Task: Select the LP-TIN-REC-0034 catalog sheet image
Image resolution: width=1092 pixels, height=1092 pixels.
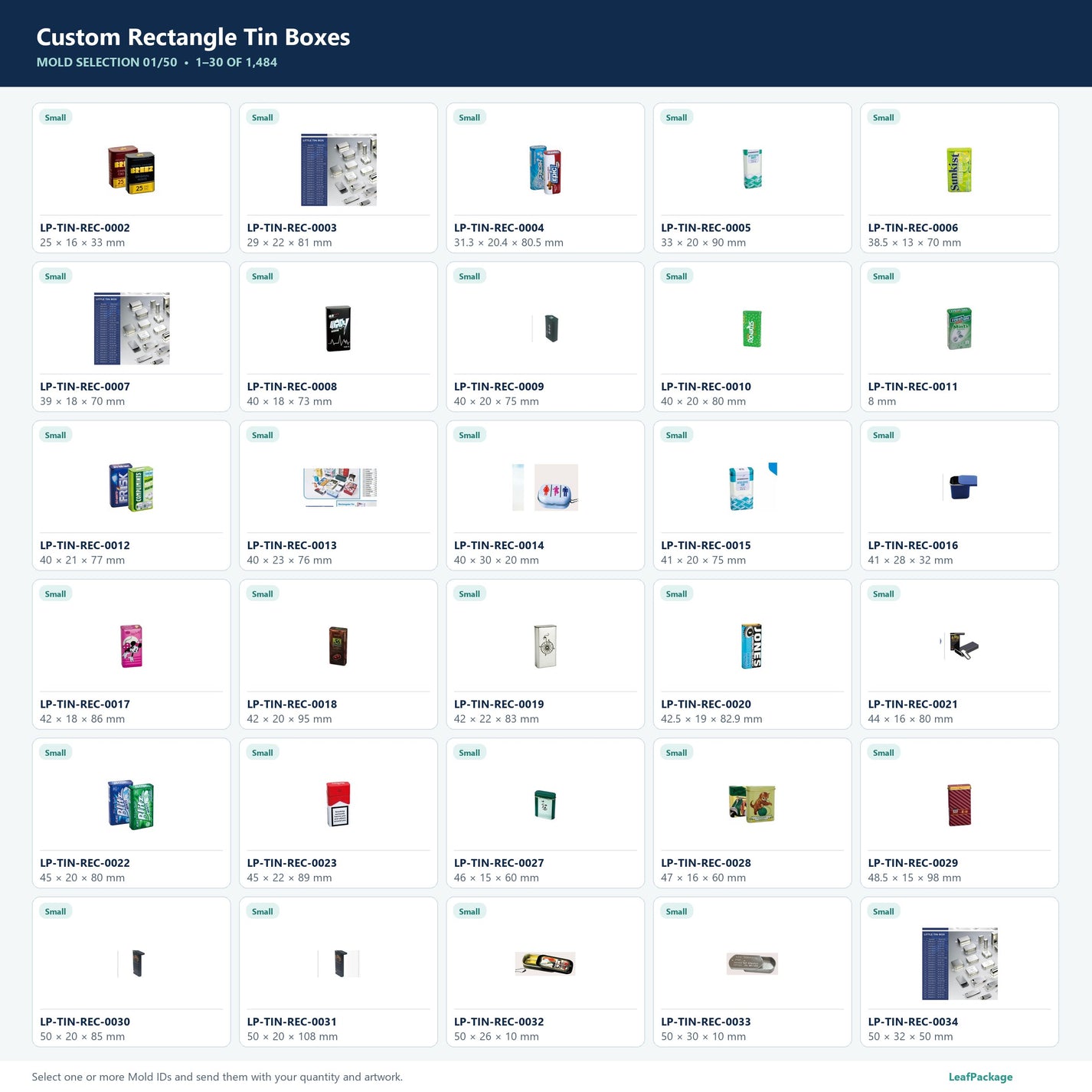Action: [959, 963]
